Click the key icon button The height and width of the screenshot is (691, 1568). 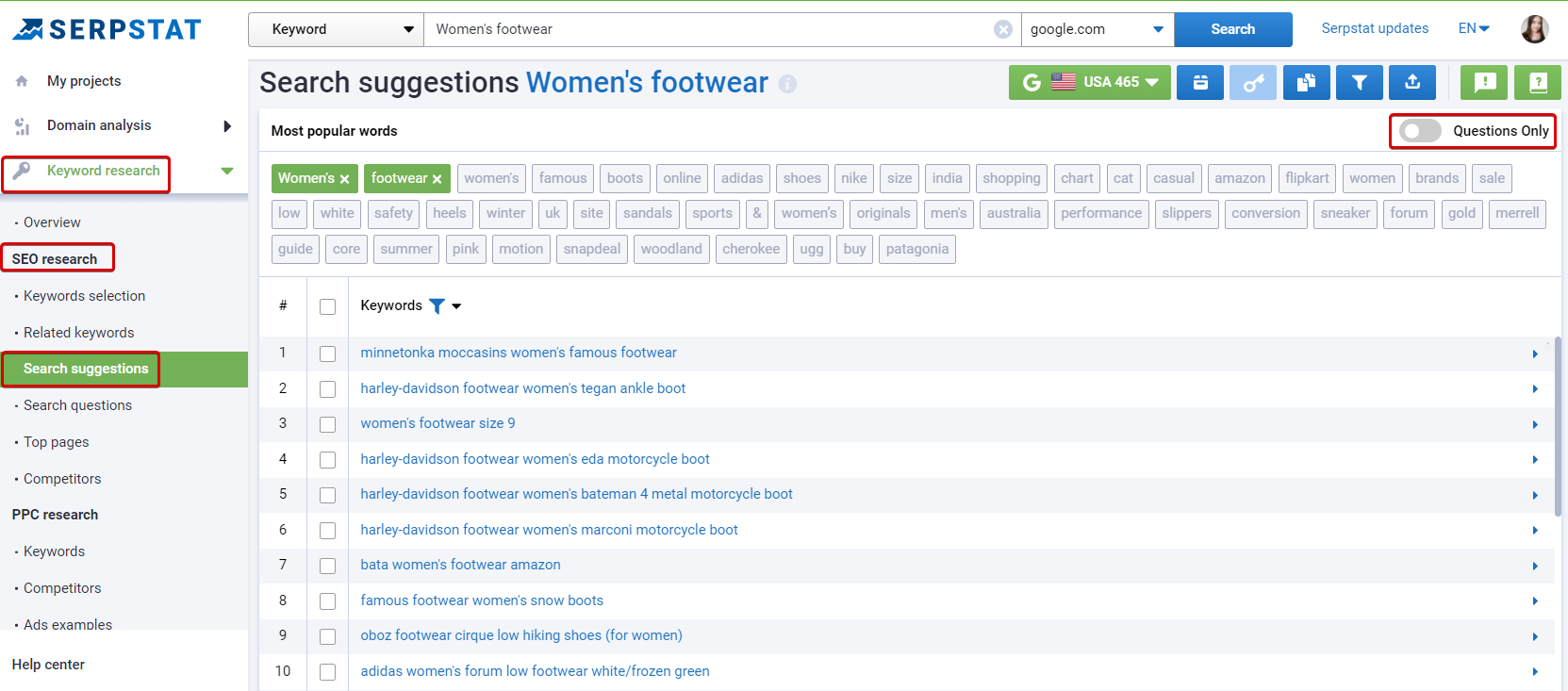click(x=1253, y=83)
